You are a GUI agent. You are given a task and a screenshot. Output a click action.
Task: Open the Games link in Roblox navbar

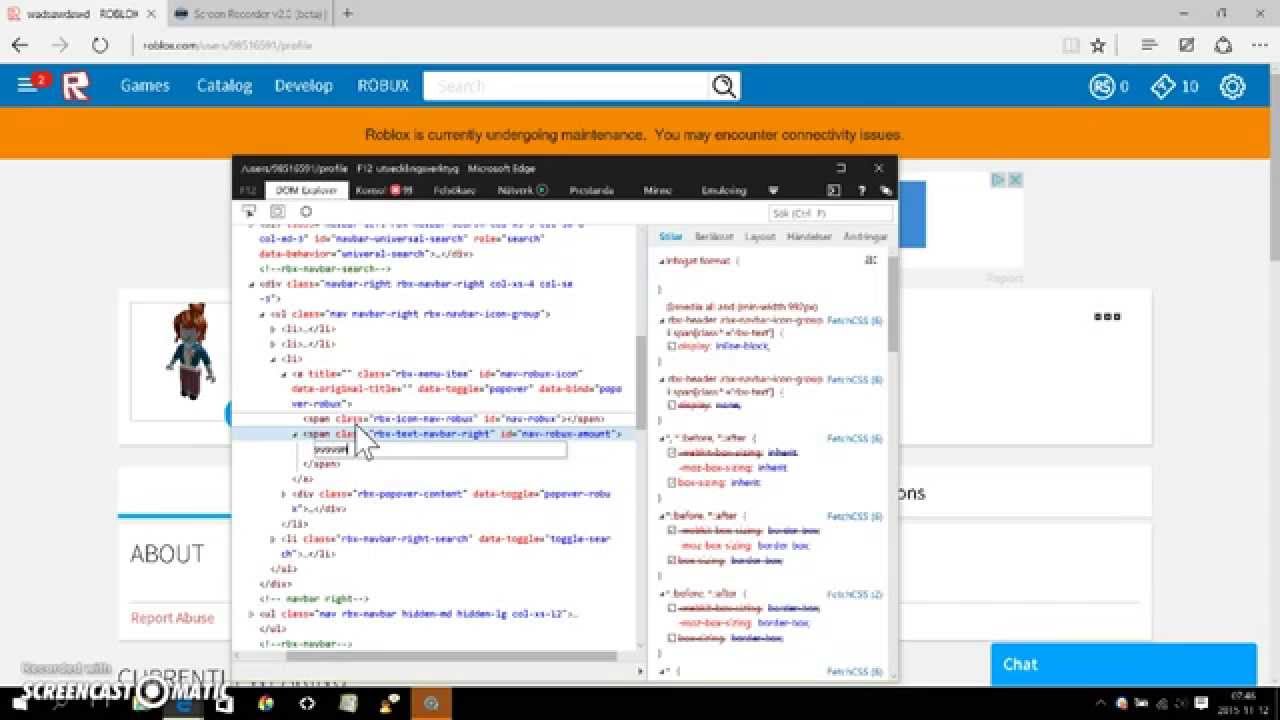point(145,86)
